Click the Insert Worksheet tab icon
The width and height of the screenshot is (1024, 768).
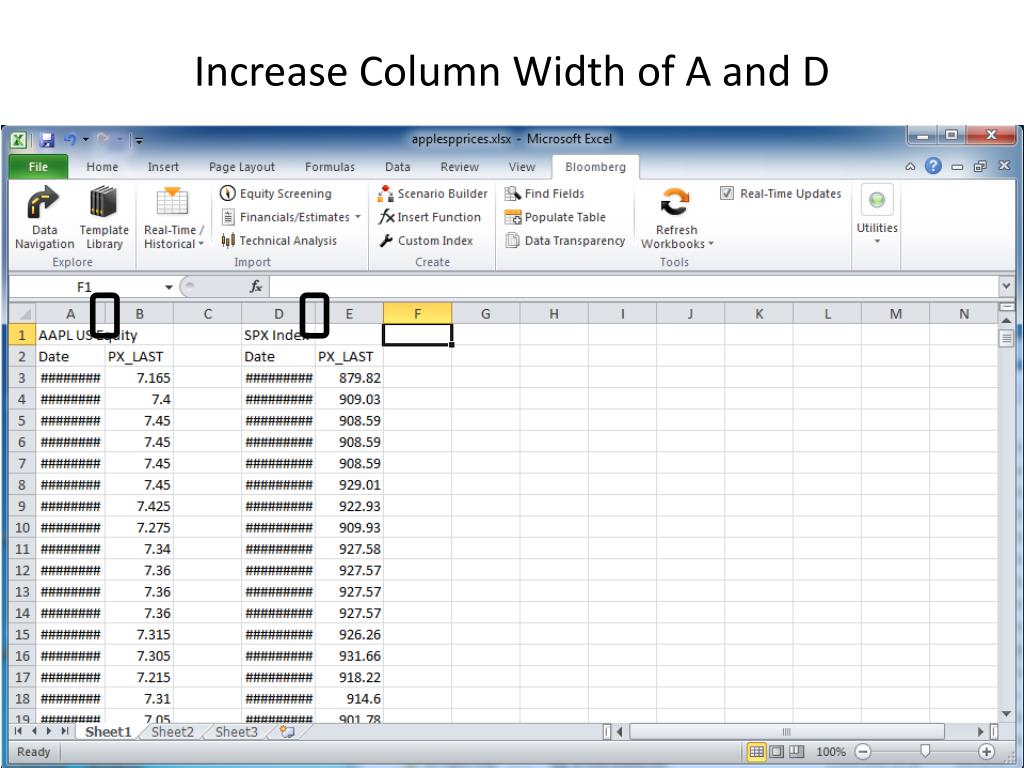point(287,731)
